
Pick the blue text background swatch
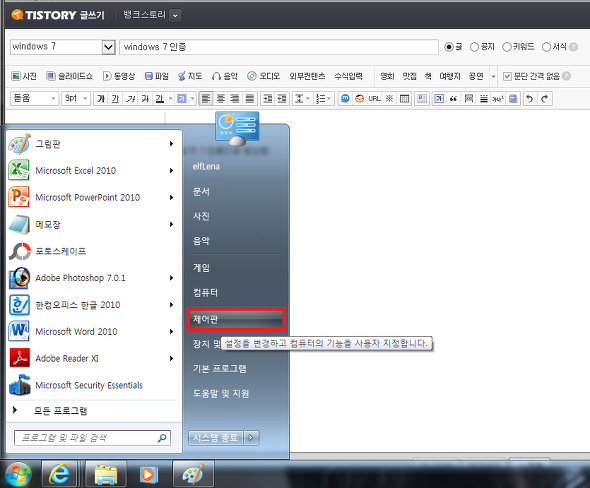pyautogui.click(x=182, y=99)
